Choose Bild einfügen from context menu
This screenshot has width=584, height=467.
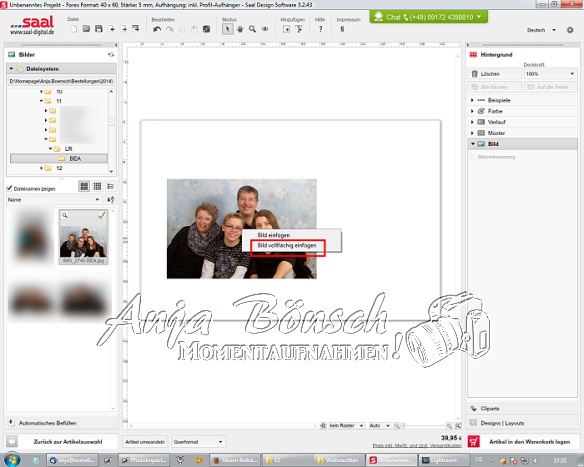[274, 235]
